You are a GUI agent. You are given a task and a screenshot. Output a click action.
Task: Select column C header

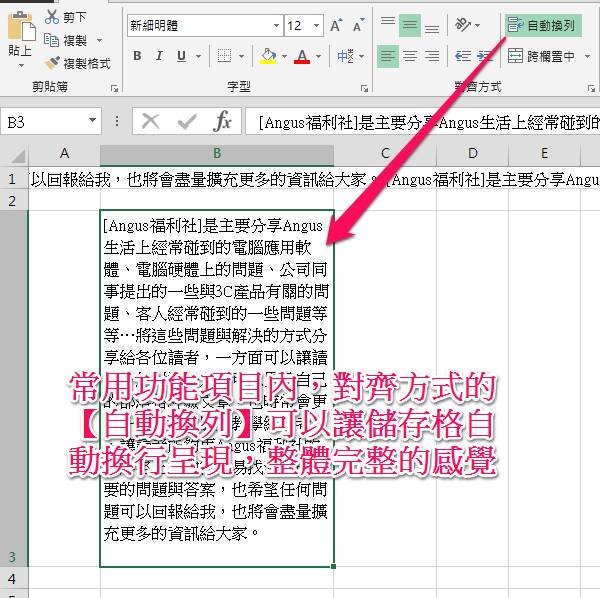point(385,154)
